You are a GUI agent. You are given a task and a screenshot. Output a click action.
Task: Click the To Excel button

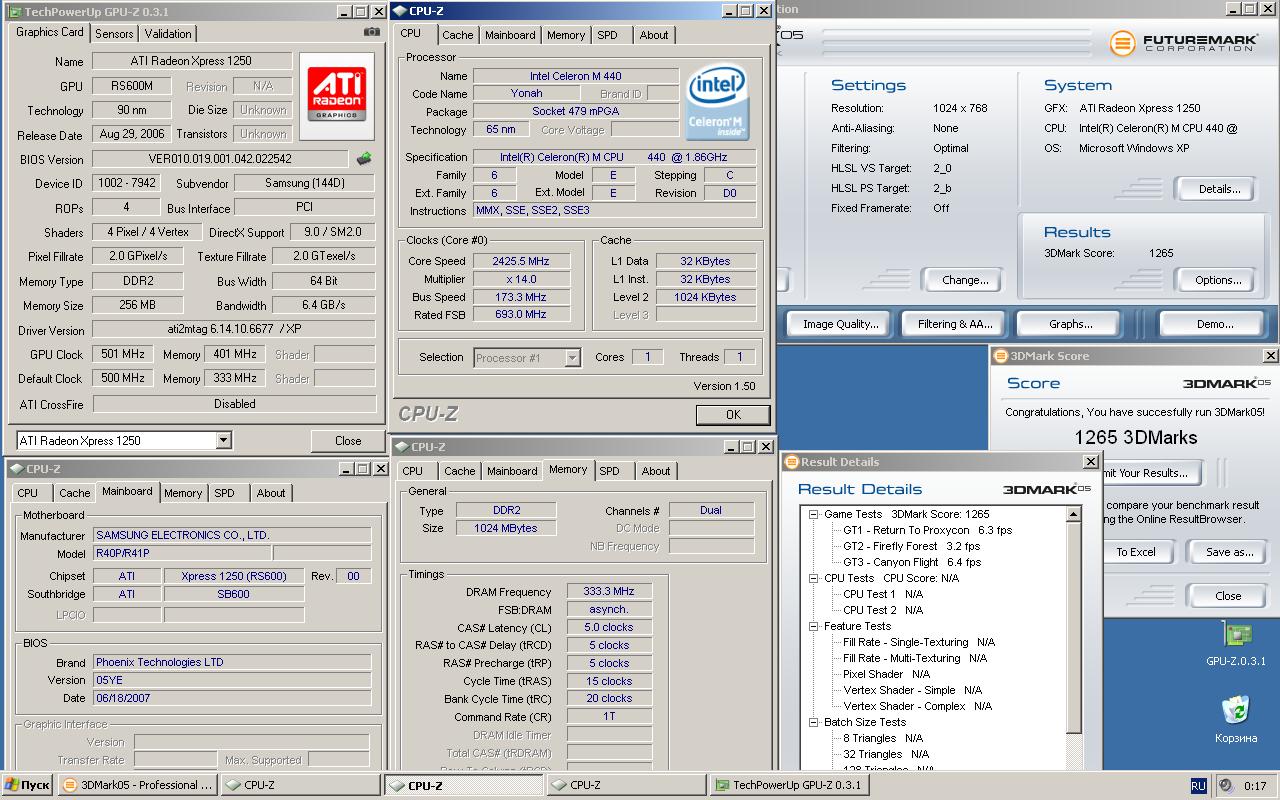(x=1136, y=552)
